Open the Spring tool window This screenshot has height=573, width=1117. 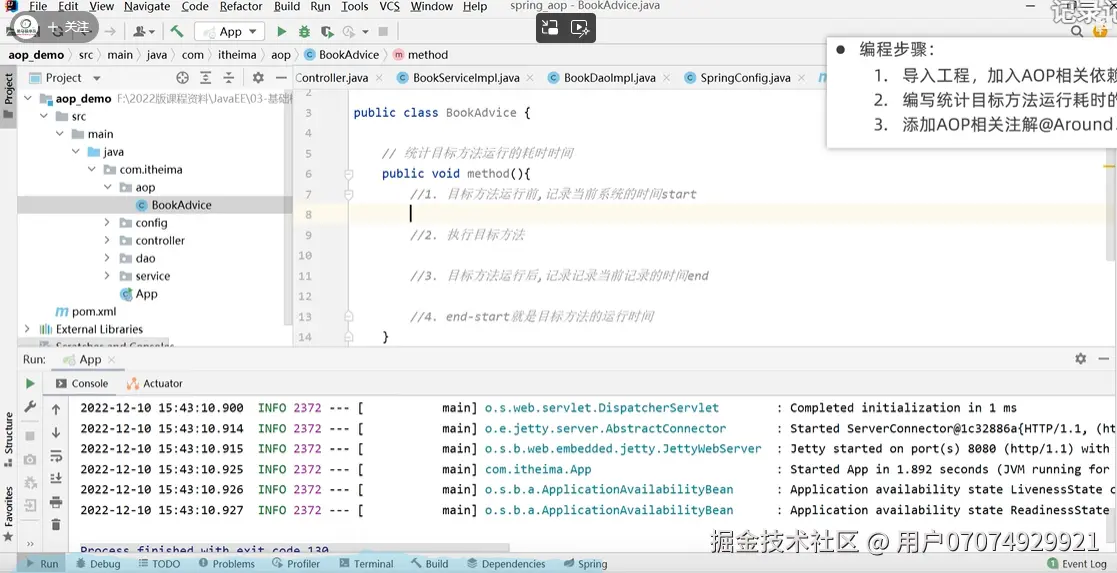coord(586,564)
